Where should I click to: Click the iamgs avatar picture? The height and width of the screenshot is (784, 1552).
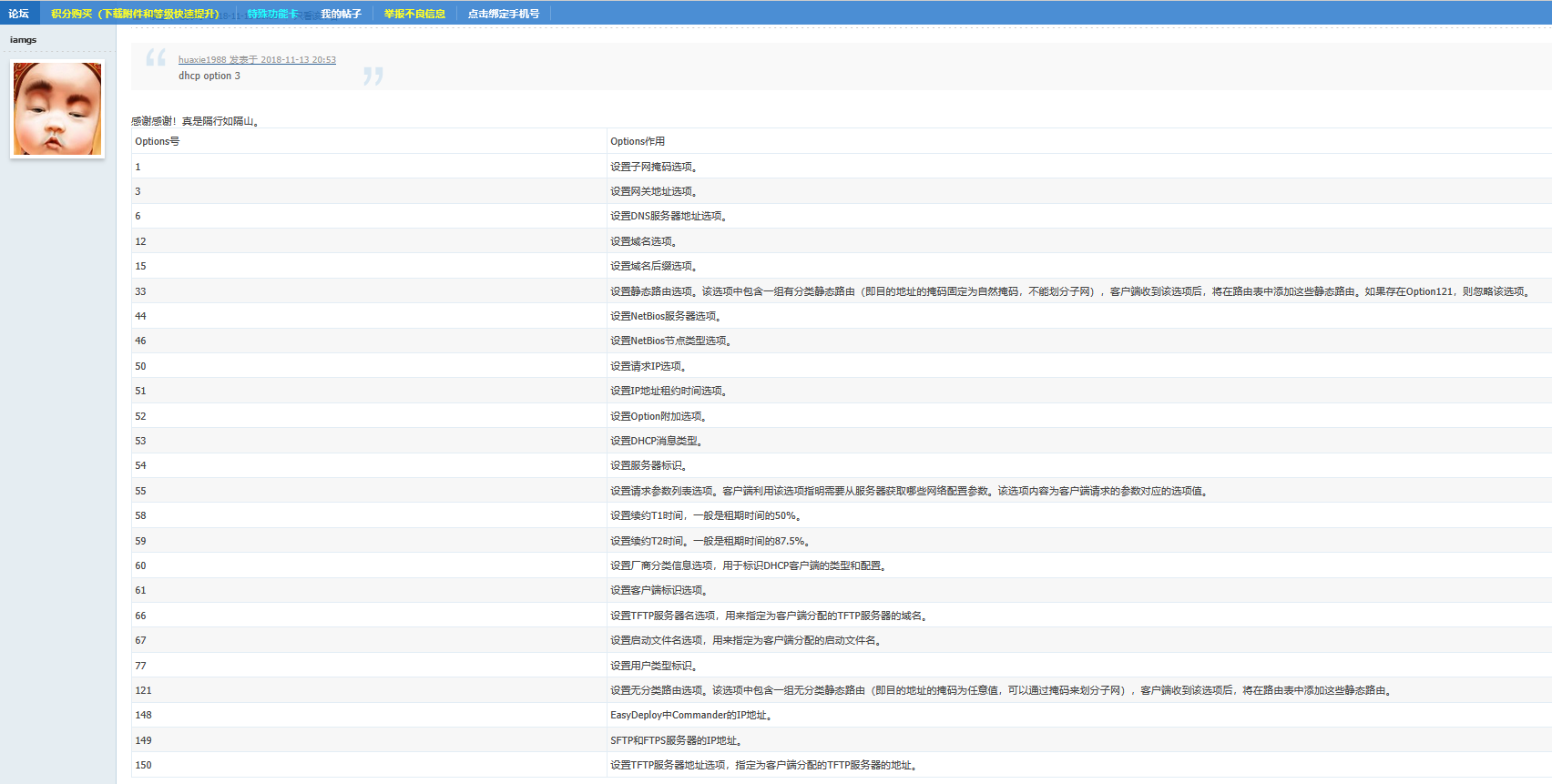click(57, 109)
